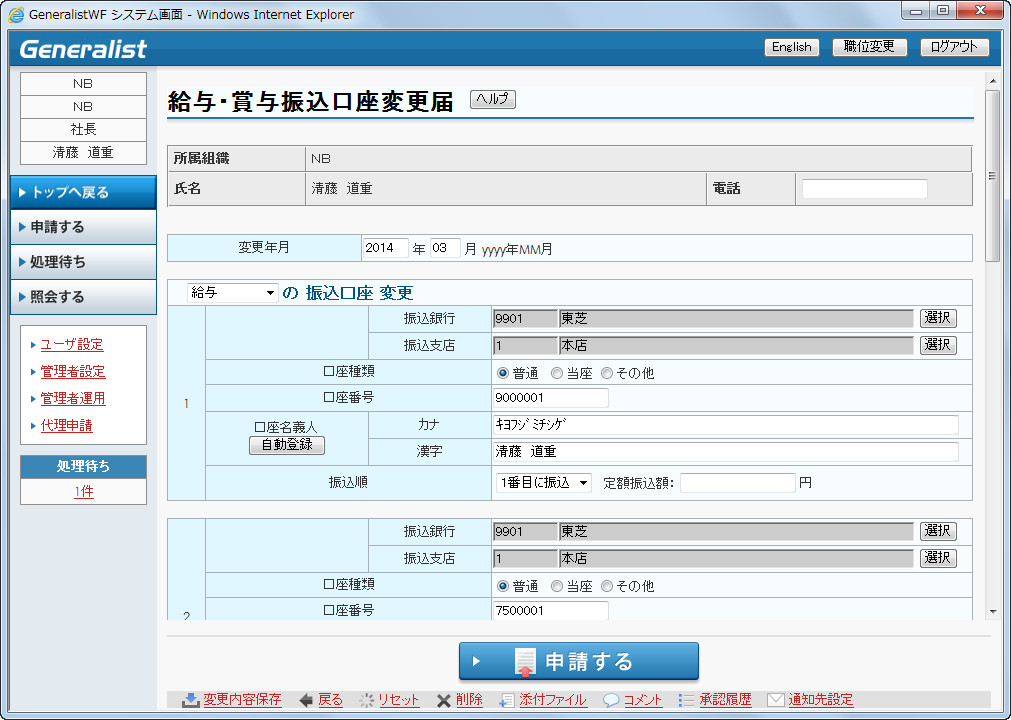Screen dimensions: 1011x720
Task: Open the ユーザ設定 link
Action: [71, 345]
